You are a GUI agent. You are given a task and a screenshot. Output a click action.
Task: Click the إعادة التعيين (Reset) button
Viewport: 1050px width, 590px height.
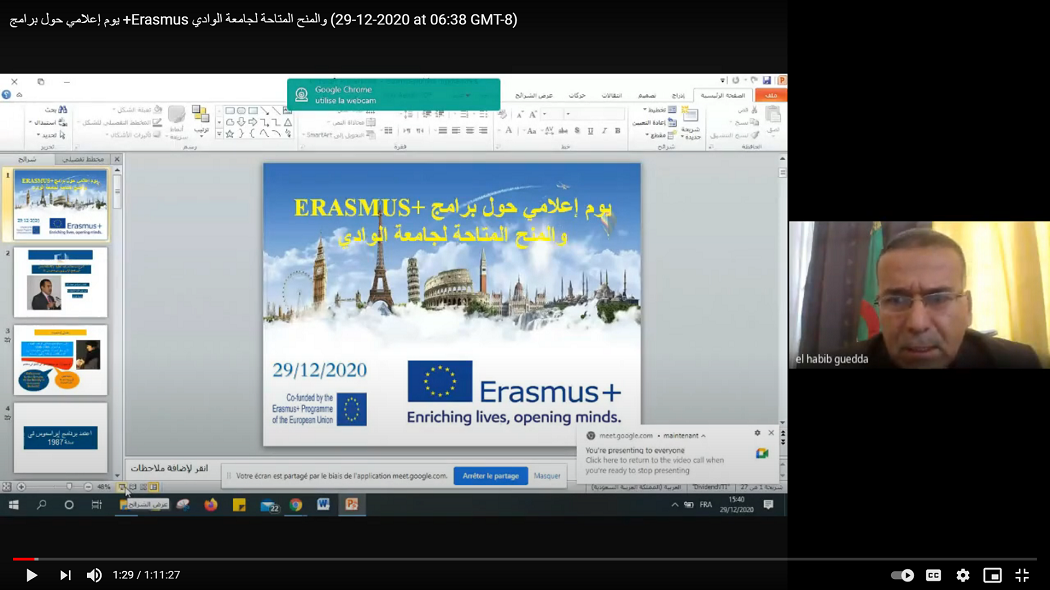point(654,123)
